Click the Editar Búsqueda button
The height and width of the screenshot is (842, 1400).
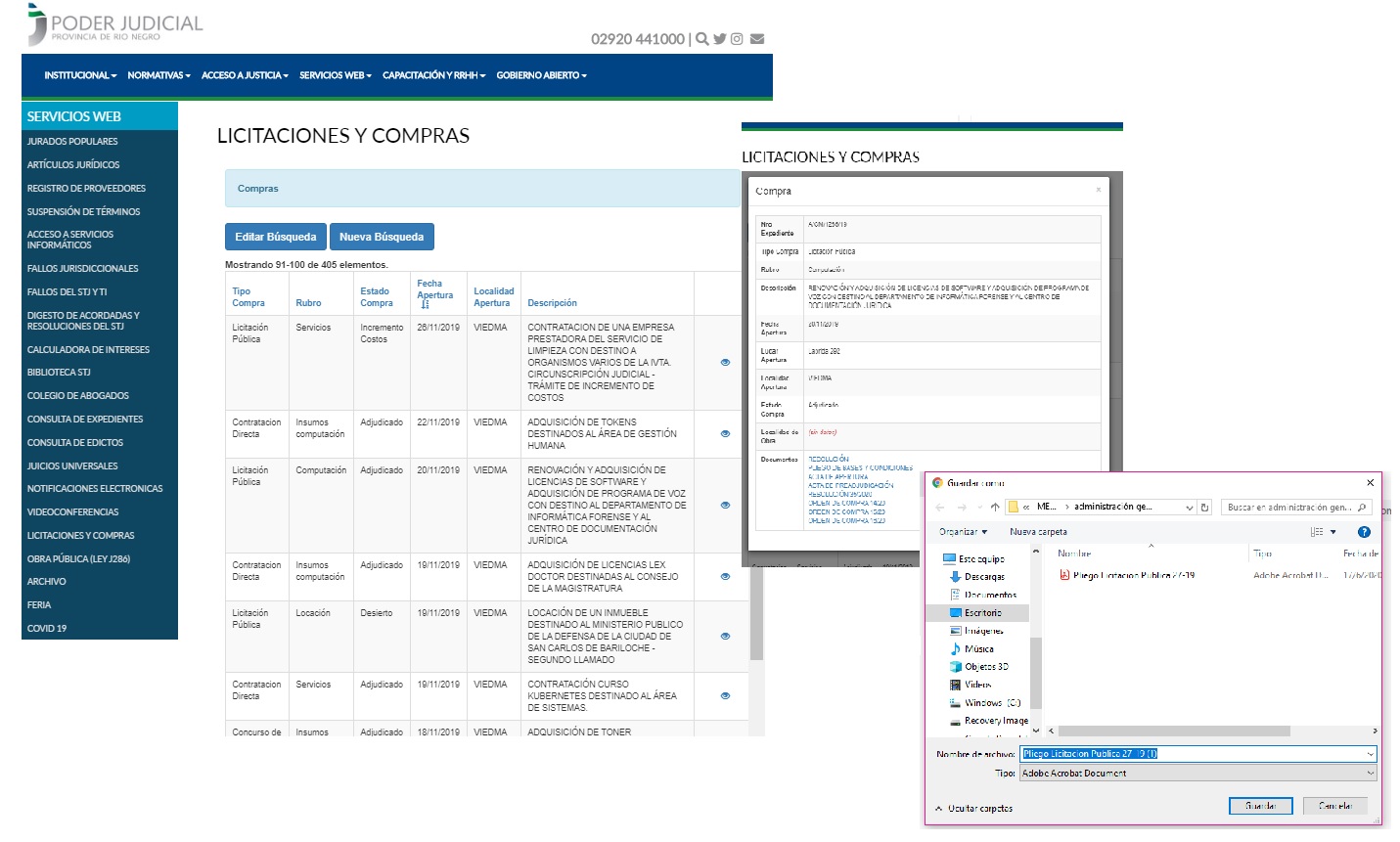[276, 237]
